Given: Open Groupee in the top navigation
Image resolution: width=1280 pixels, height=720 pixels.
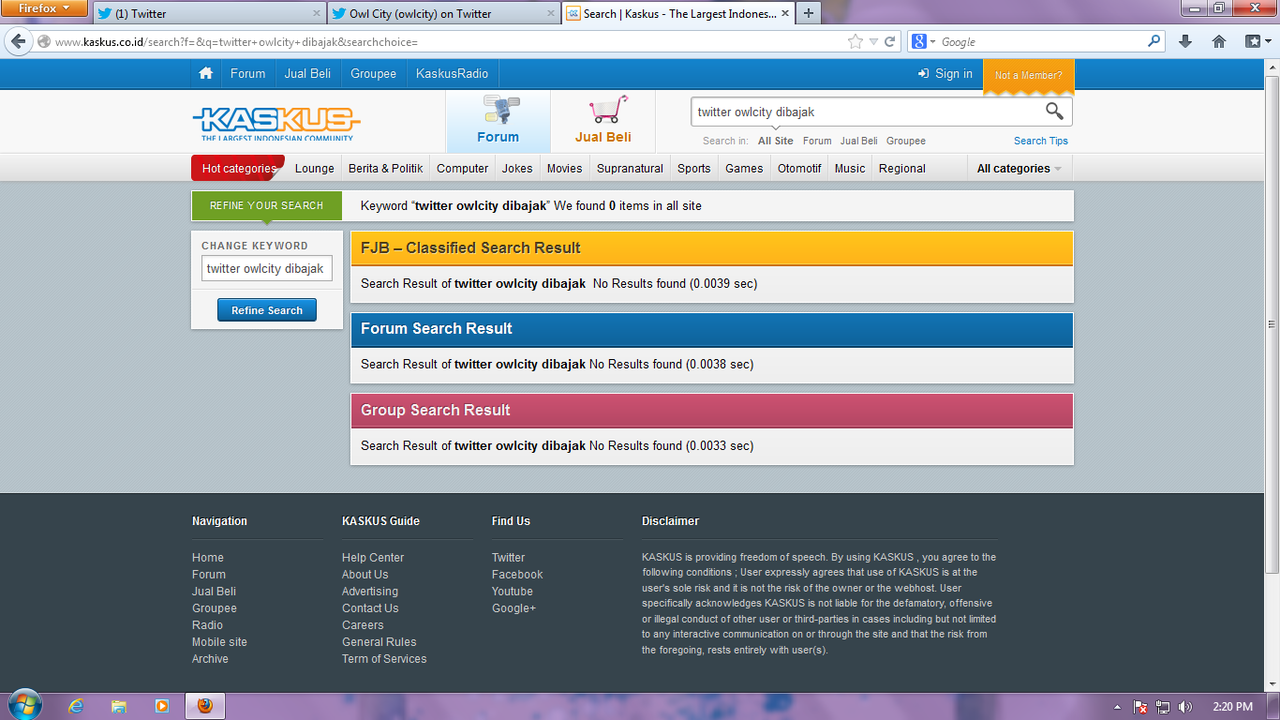Looking at the screenshot, I should 373,73.
